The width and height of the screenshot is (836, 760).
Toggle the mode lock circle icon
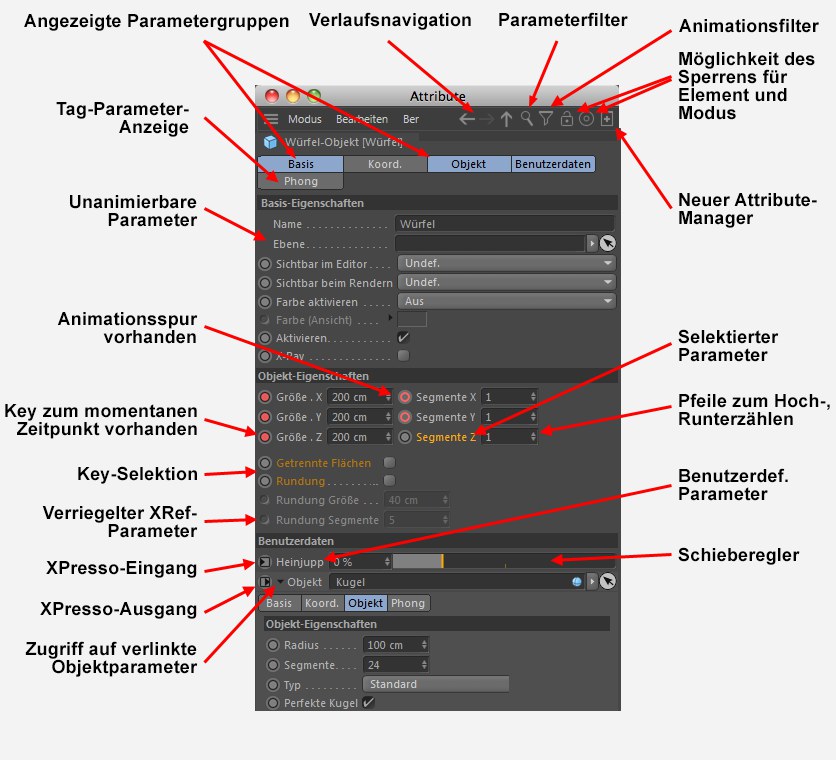(586, 118)
